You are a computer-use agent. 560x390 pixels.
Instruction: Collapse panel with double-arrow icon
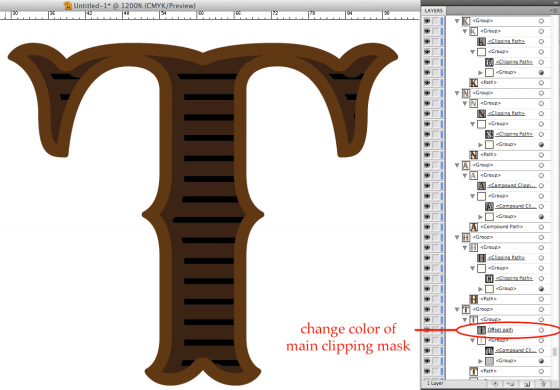pos(555,2)
